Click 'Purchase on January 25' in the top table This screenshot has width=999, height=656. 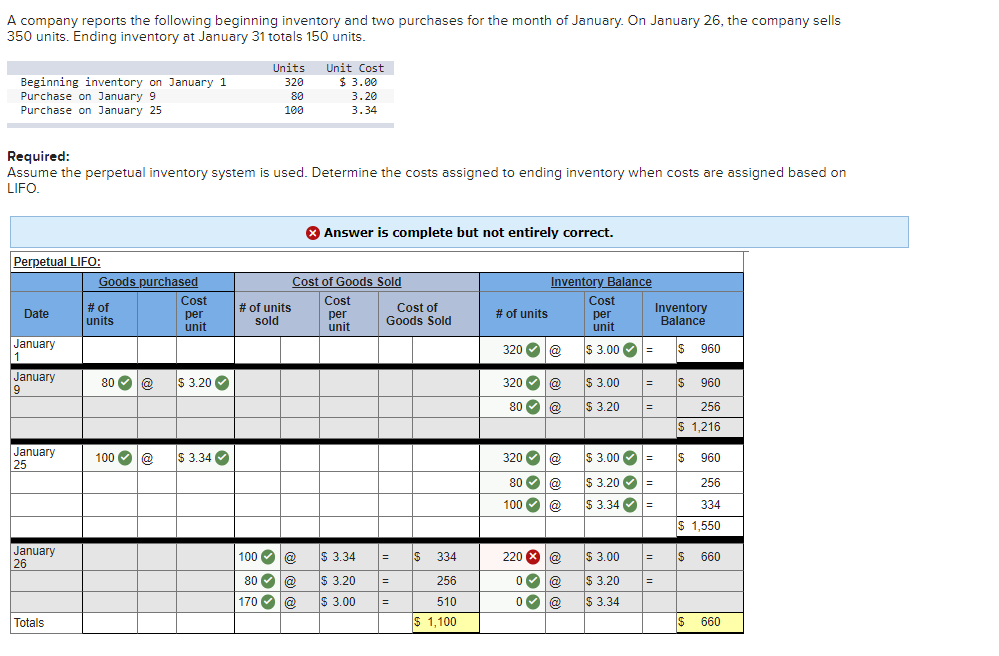[x=91, y=110]
